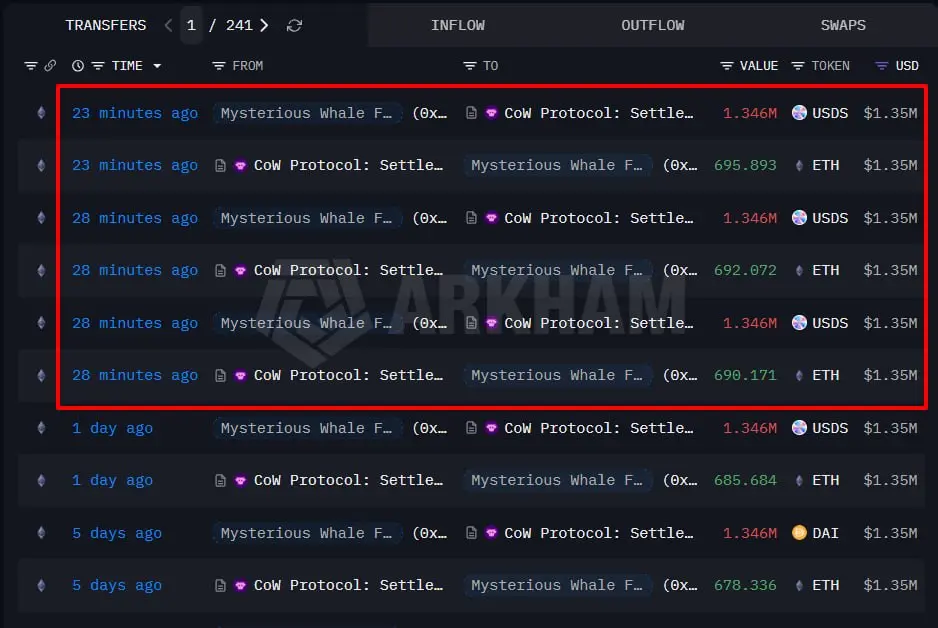Viewport: 938px width, 628px height.
Task: Filter by TO column
Action: (470, 66)
